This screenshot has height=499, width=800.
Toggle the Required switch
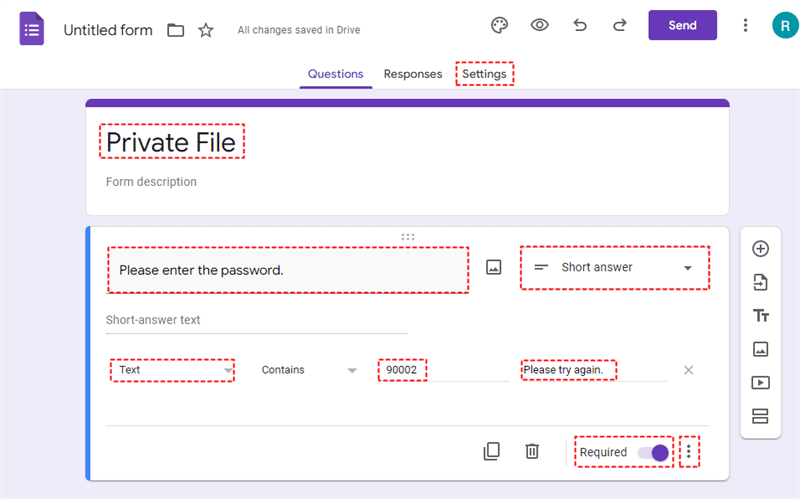pyautogui.click(x=653, y=452)
